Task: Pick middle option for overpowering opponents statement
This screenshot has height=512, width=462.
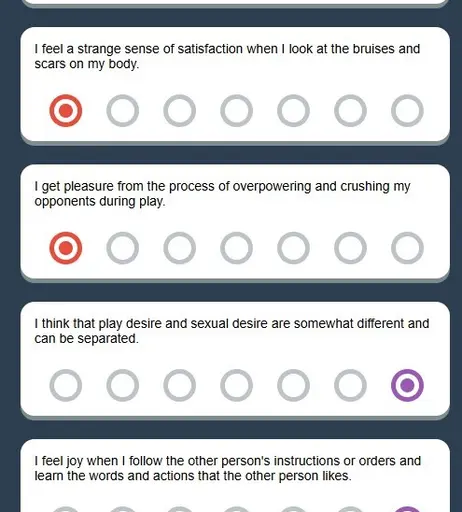Action: [x=236, y=248]
